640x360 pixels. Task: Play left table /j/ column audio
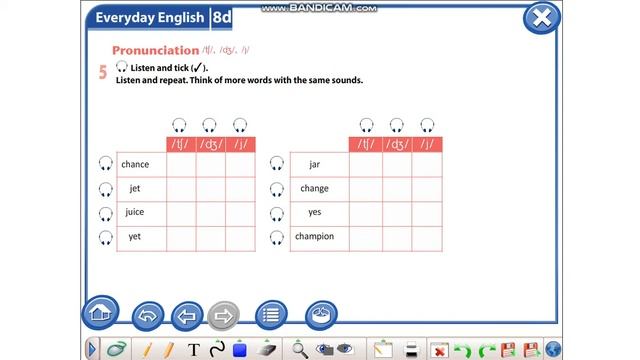[240, 125]
